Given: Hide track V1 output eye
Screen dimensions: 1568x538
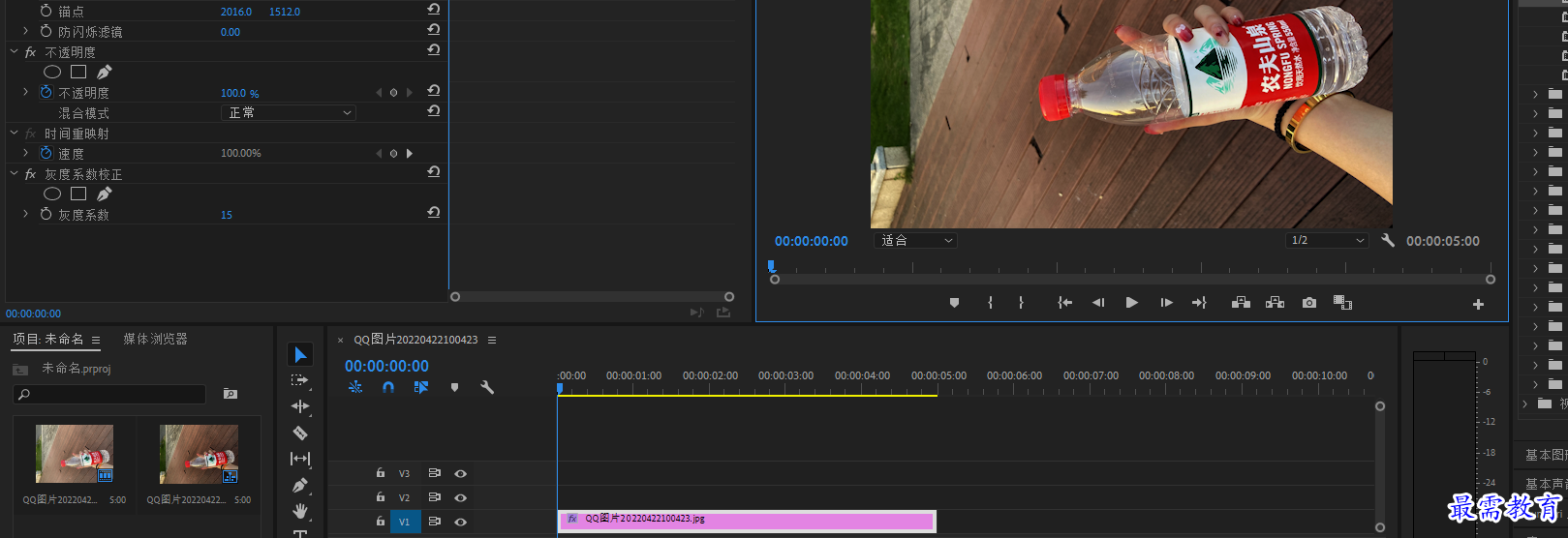Looking at the screenshot, I should coord(461,522).
